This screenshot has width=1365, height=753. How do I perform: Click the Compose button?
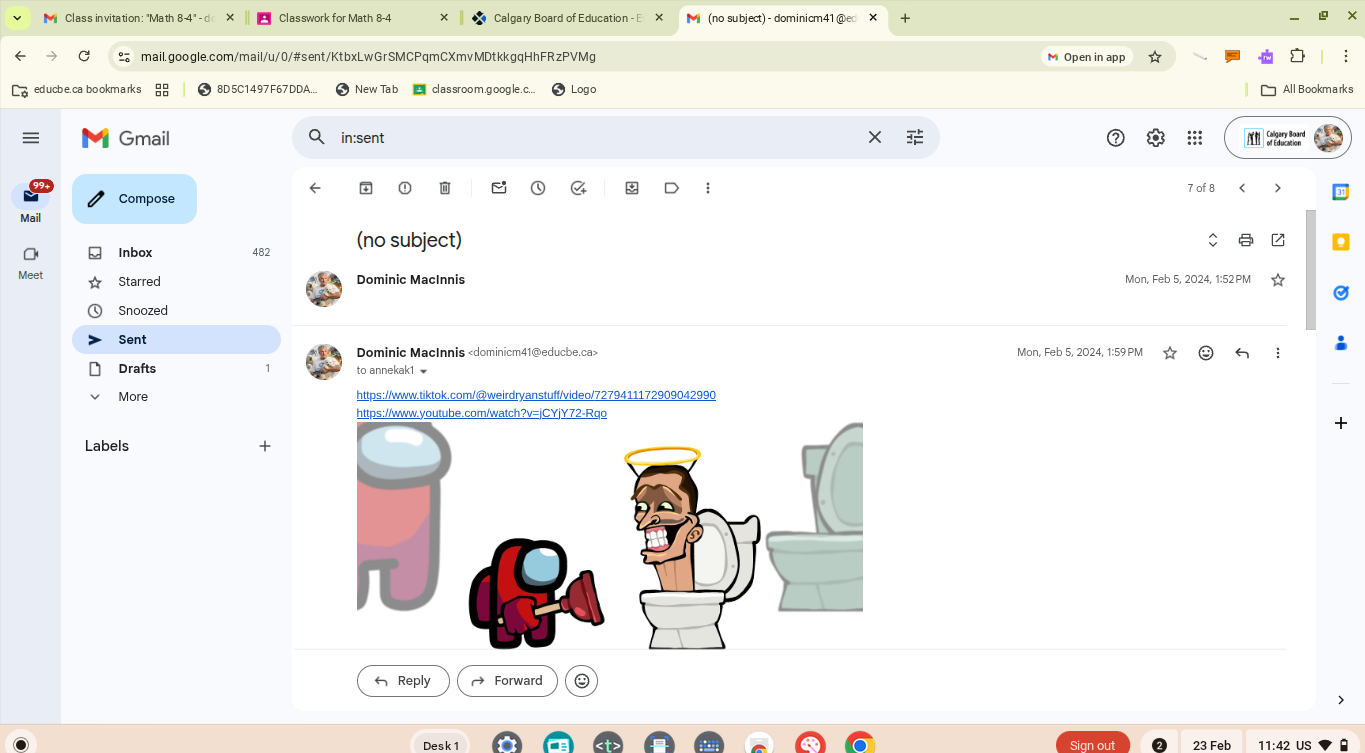tap(134, 199)
